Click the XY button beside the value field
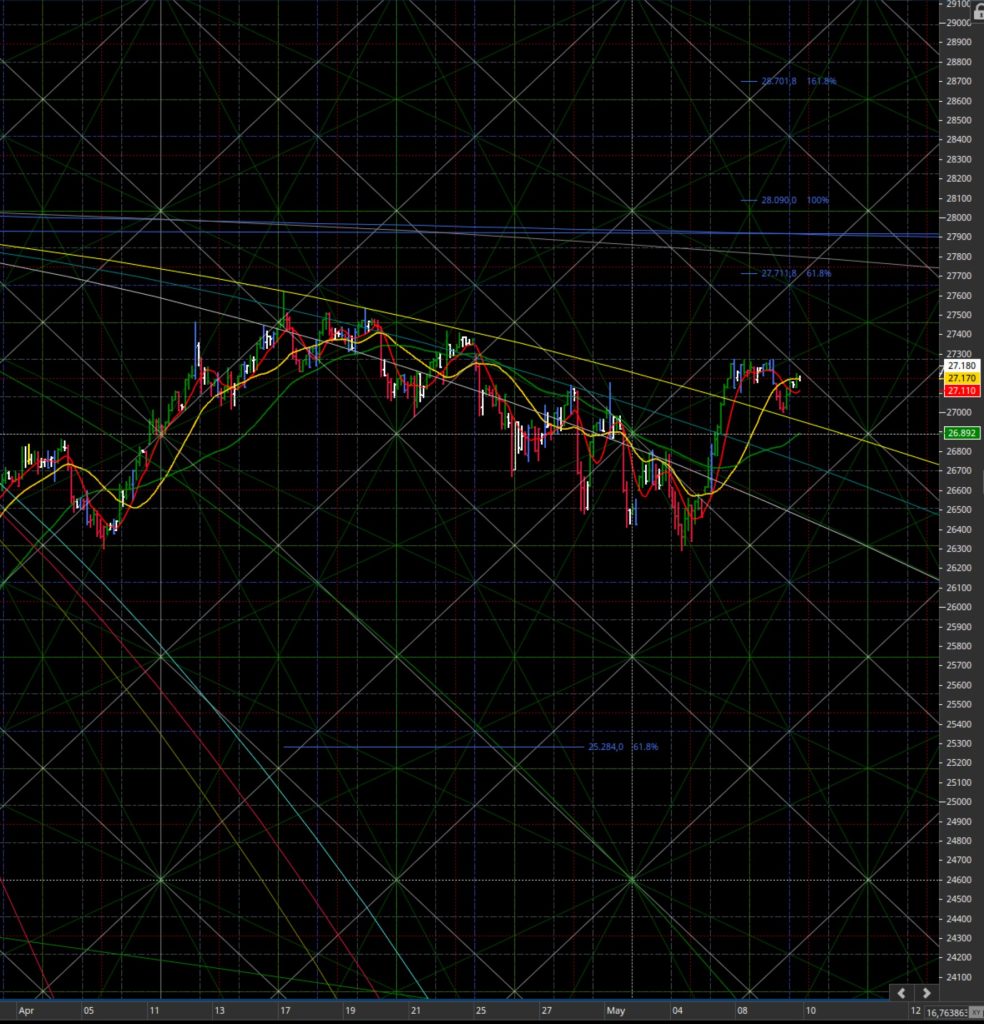Viewport: 984px width, 1024px height. 977,1012
